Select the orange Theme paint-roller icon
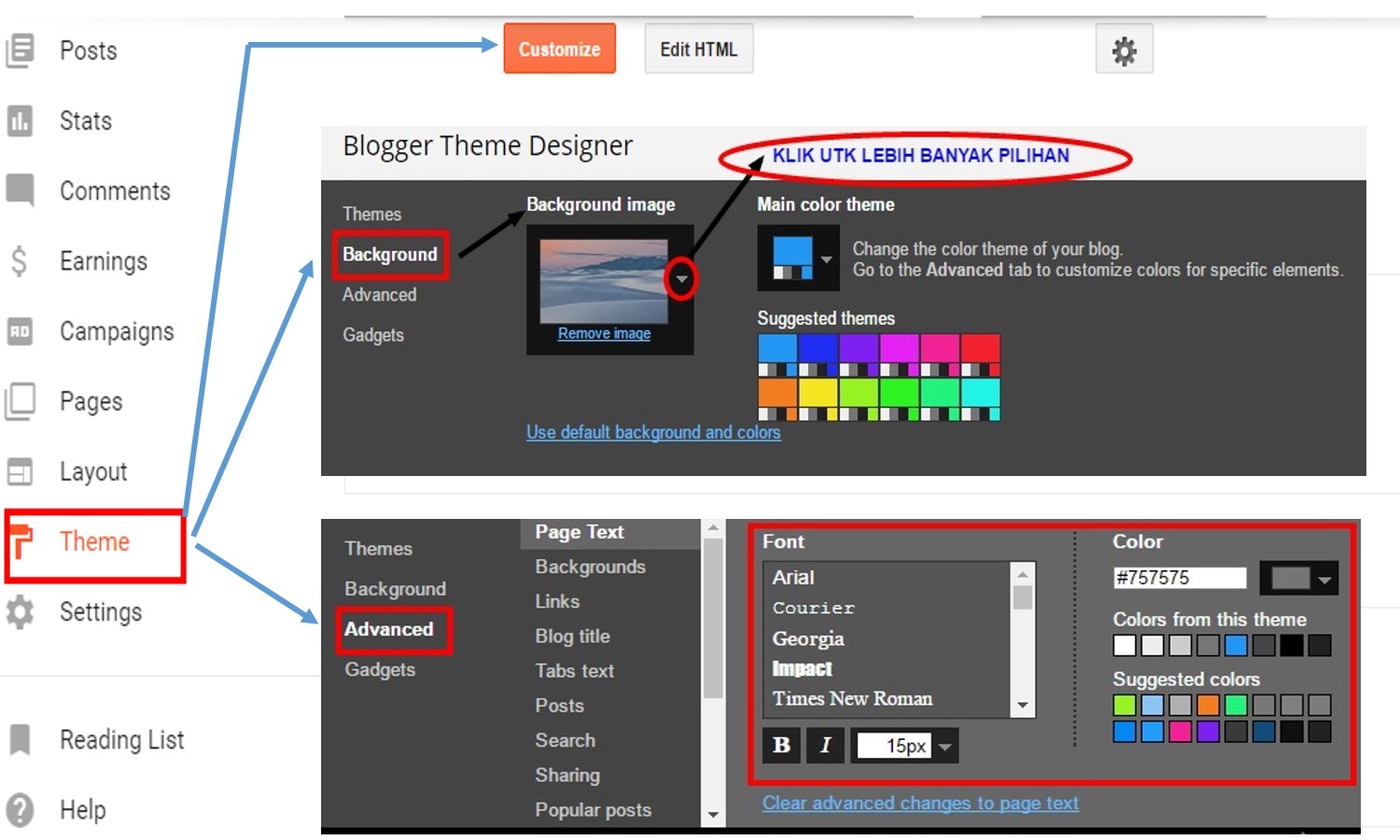Viewport: 1400px width, 840px height. 21,541
